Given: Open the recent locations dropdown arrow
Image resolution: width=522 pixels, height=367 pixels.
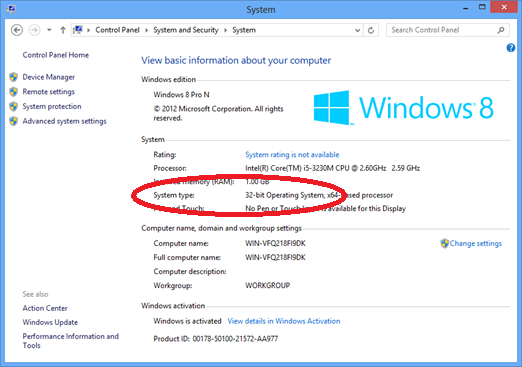Looking at the screenshot, I should 49,30.
